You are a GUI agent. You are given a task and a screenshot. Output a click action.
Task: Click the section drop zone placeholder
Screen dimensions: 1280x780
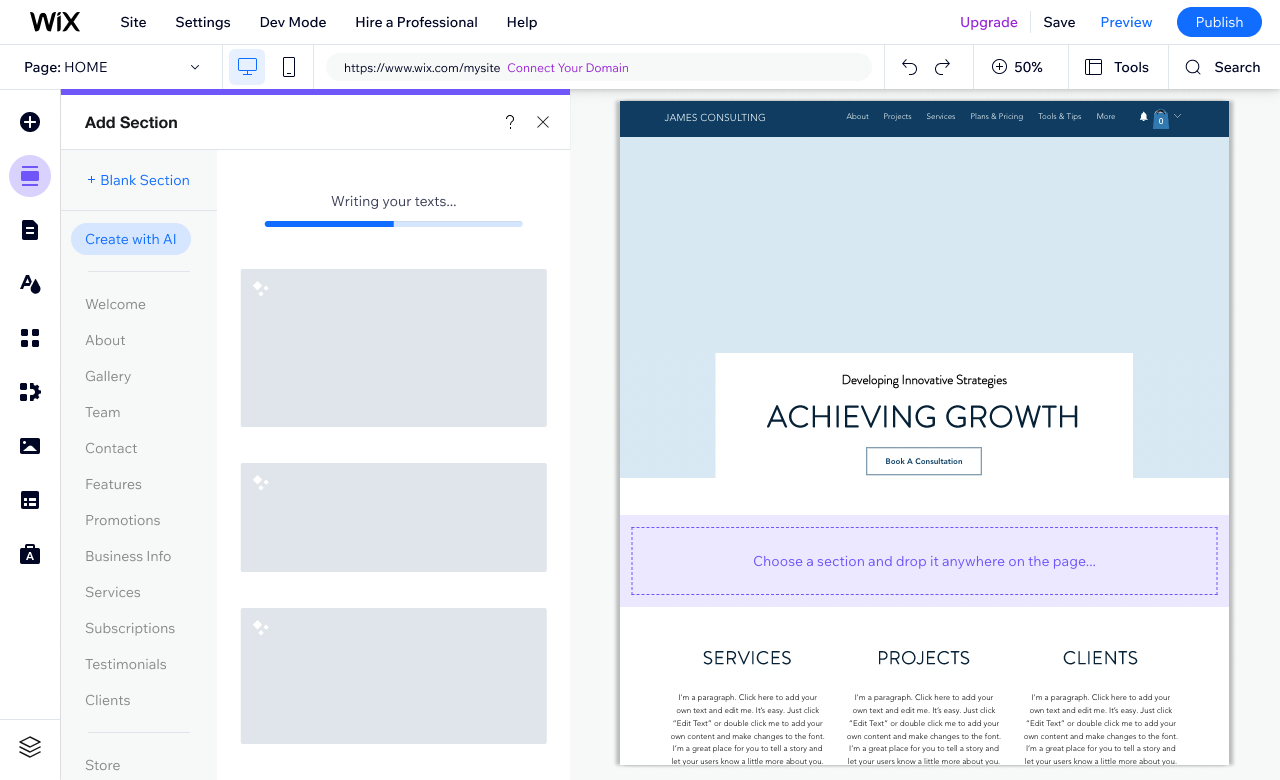click(x=924, y=561)
